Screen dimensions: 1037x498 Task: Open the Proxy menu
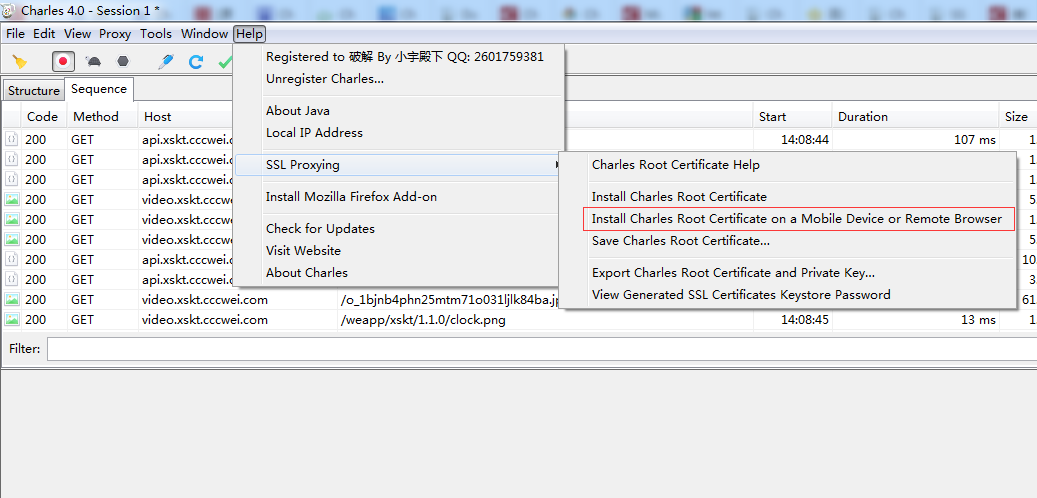tap(115, 34)
